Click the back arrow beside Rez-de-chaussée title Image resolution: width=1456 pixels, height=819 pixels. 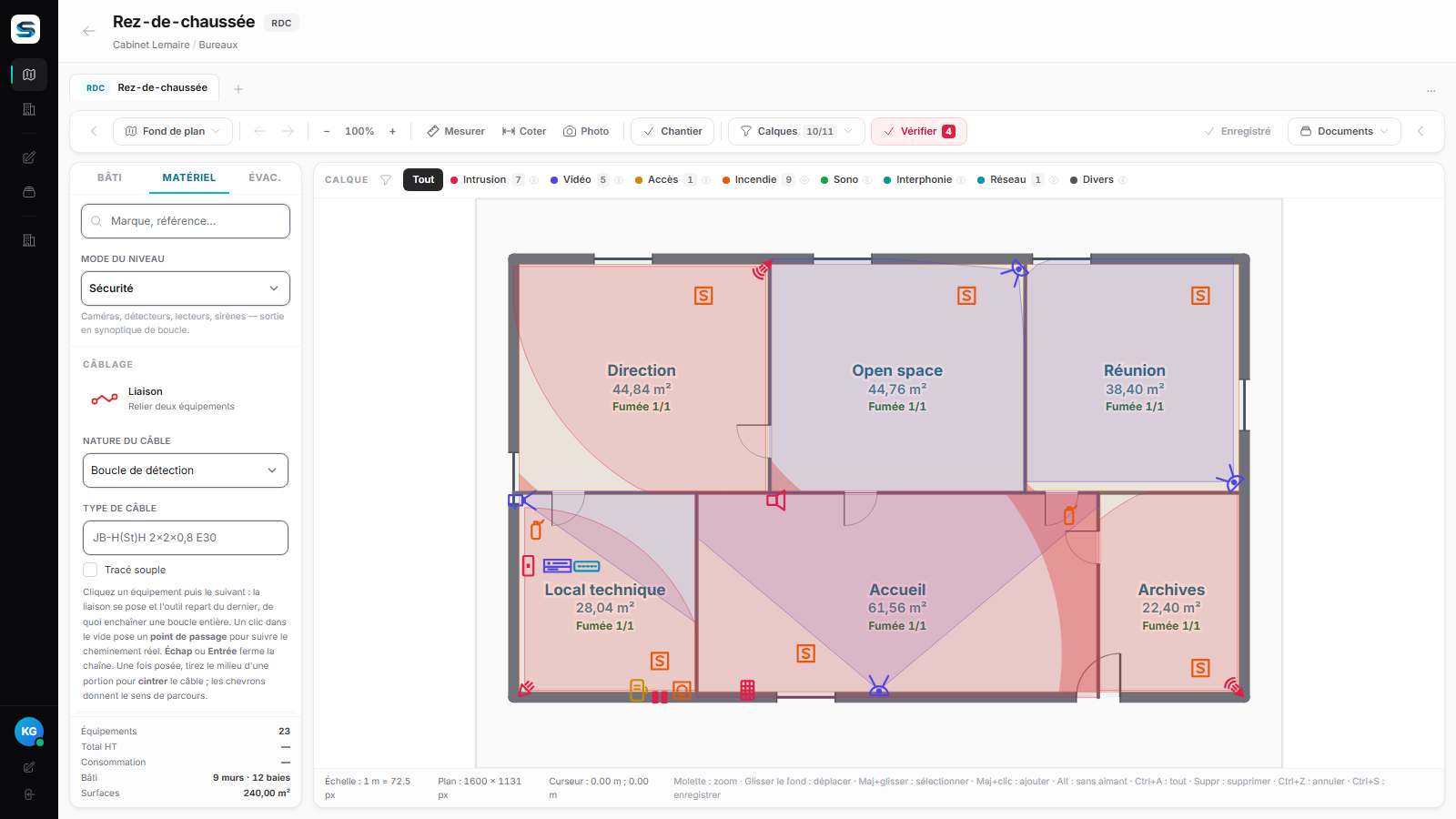pos(88,31)
